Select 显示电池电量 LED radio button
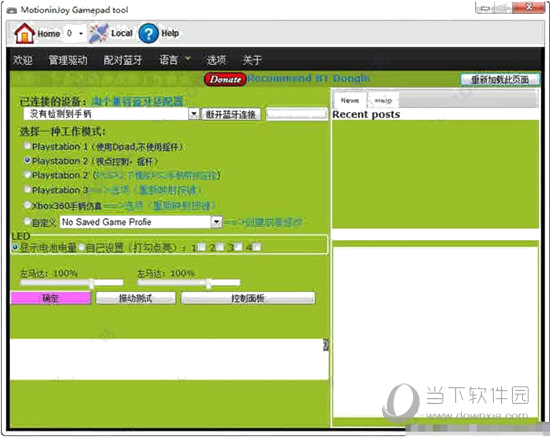This screenshot has height=439, width=550. tap(15, 247)
